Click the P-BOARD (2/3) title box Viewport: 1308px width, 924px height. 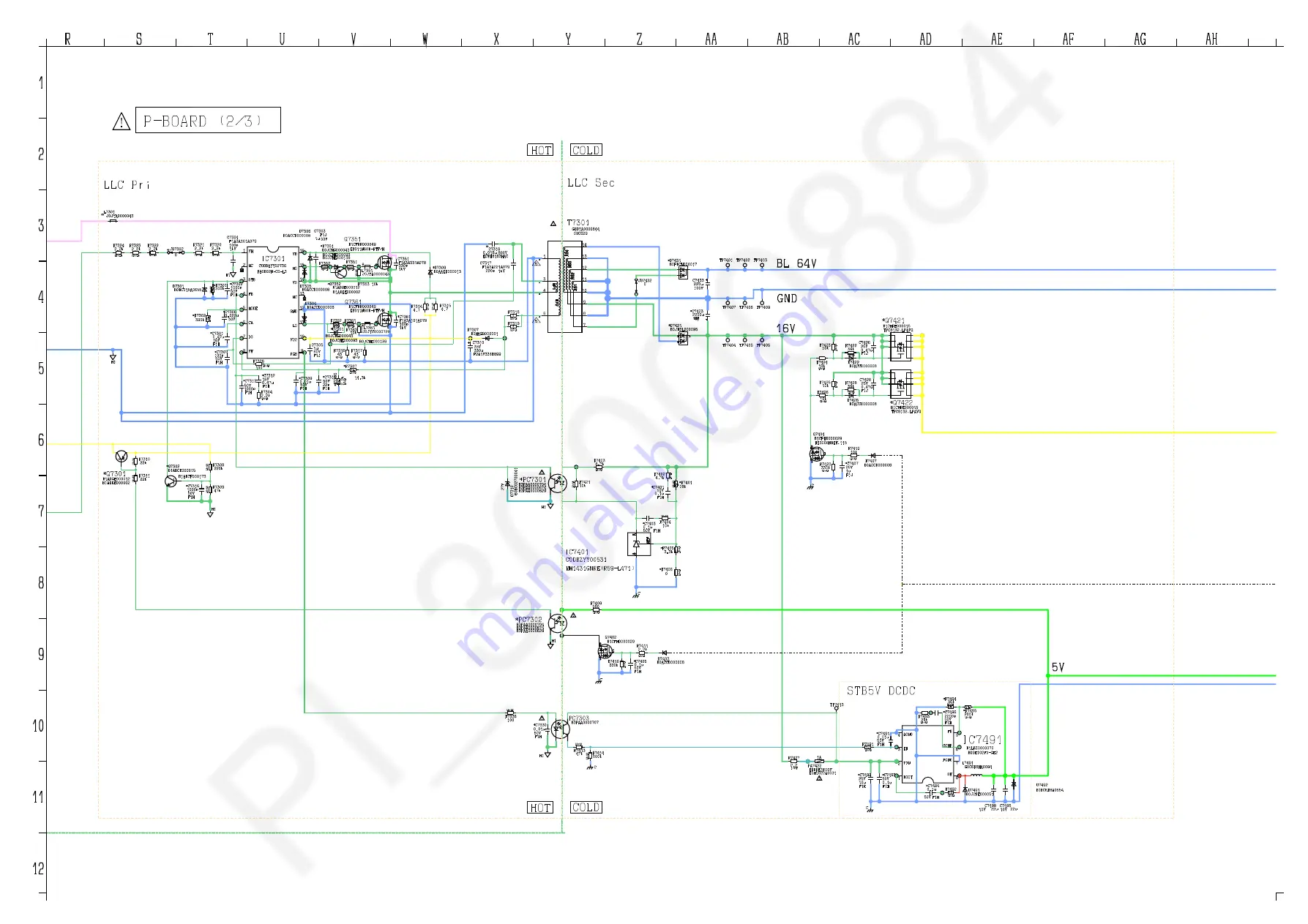coord(208,121)
